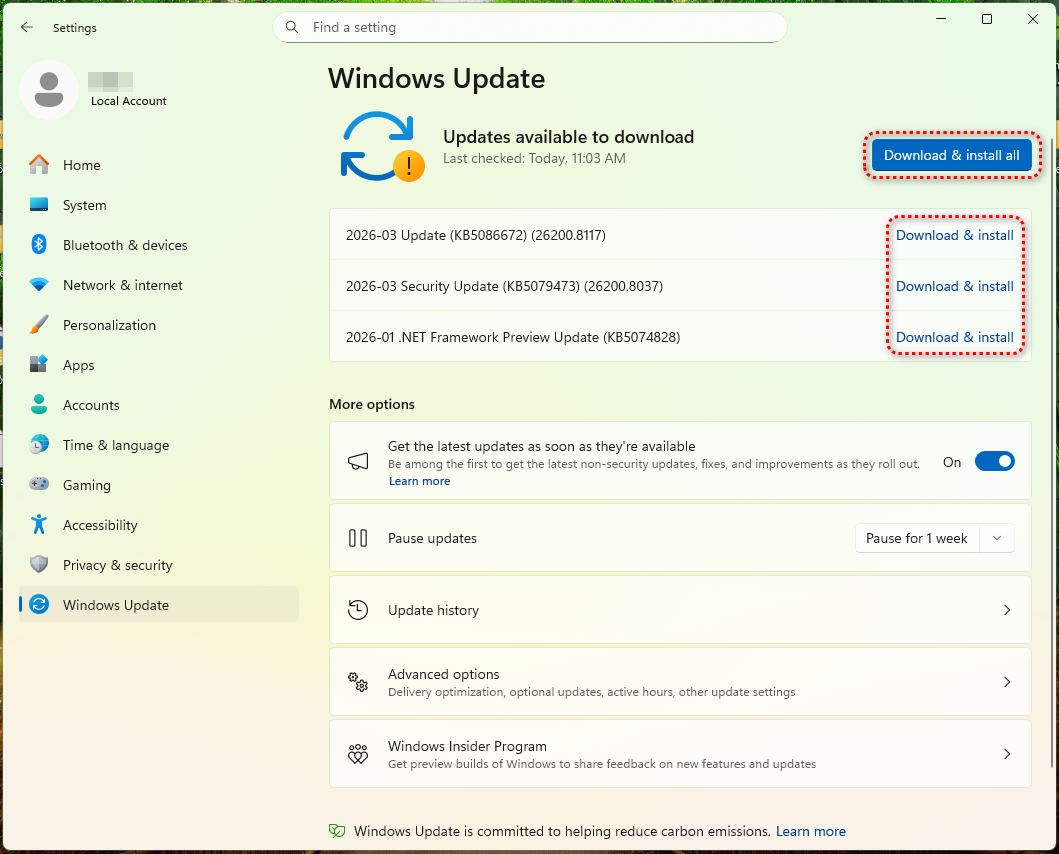Open Bluetooth & devices via its icon
This screenshot has height=854, width=1059.
pos(39,245)
